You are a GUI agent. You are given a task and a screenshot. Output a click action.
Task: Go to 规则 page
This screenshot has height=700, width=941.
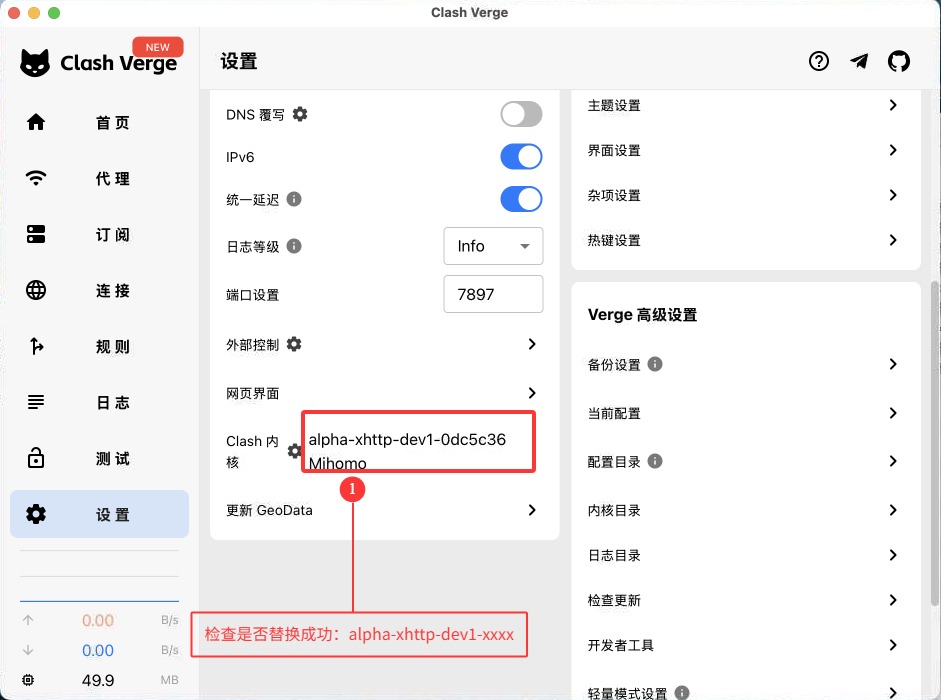100,346
